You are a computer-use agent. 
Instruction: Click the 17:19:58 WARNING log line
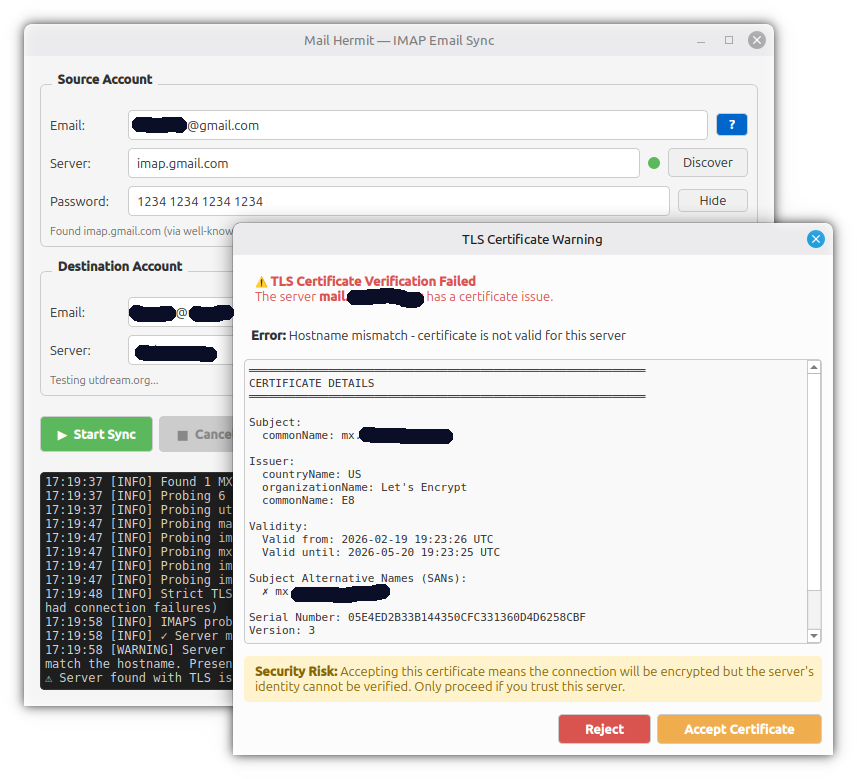coord(139,649)
